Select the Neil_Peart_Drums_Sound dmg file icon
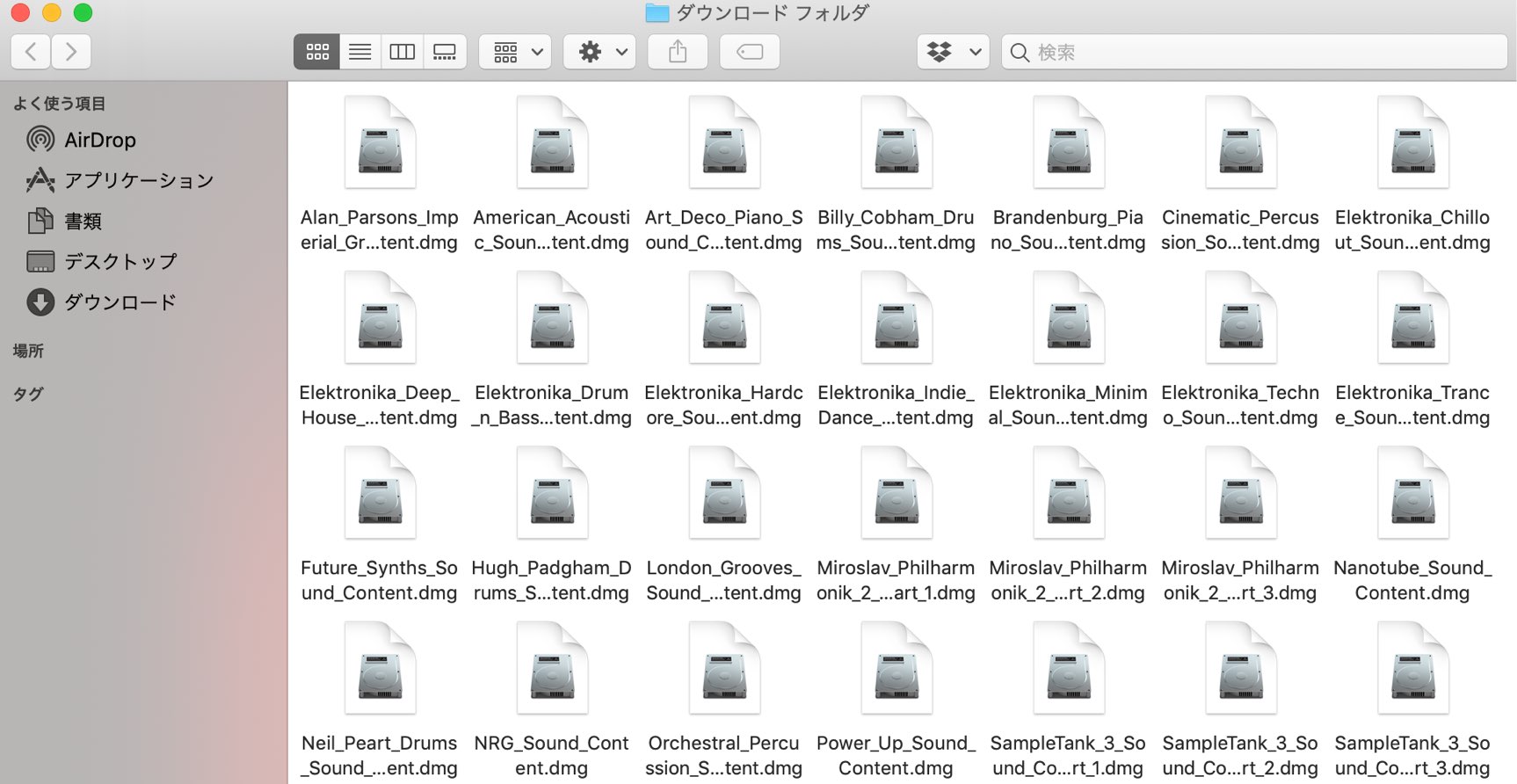The image size is (1517, 784). pos(380,668)
